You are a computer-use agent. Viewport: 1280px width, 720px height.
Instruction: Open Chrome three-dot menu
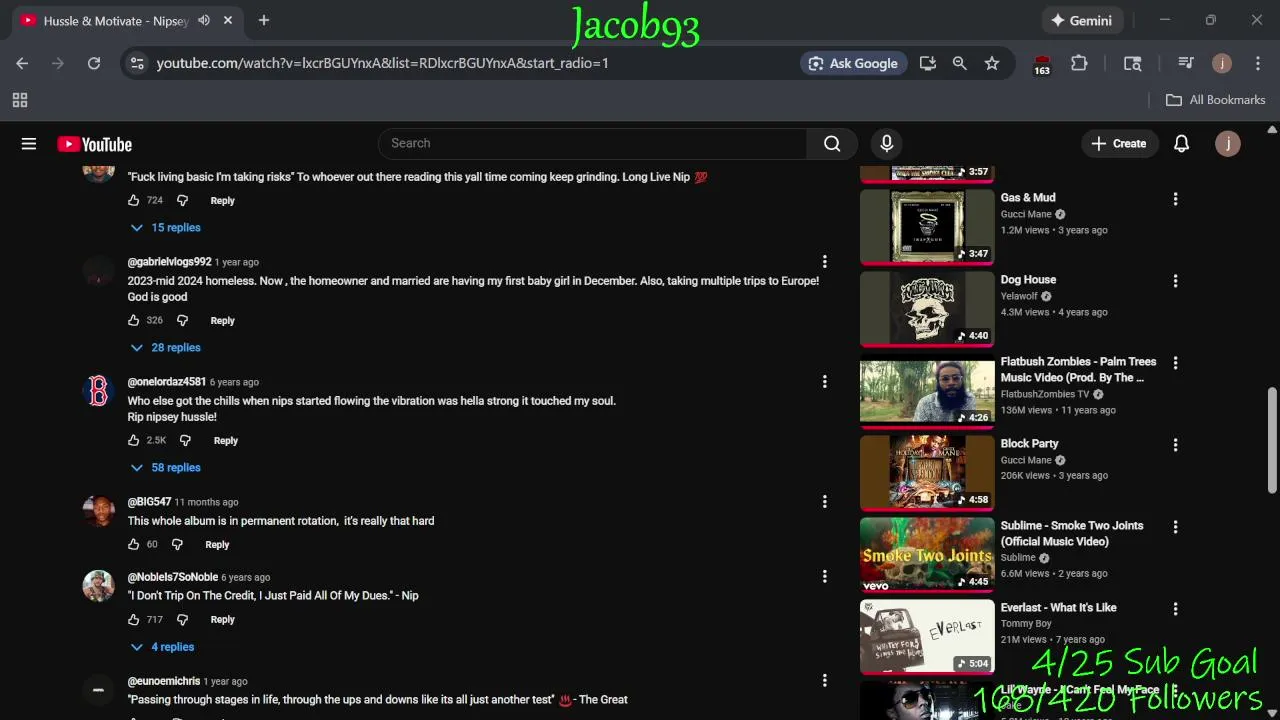[1257, 63]
